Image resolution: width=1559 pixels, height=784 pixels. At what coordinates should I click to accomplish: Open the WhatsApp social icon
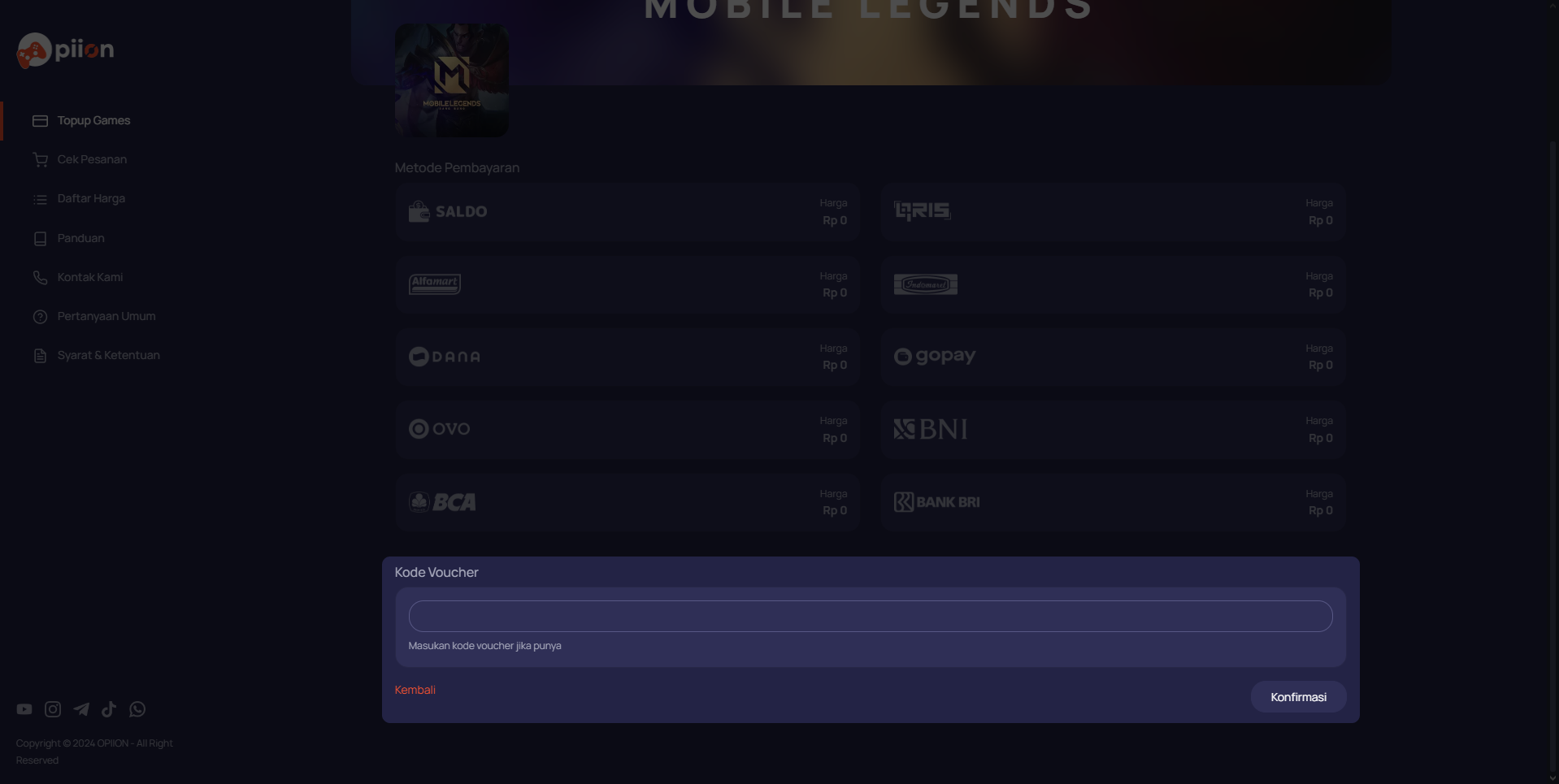(x=137, y=709)
